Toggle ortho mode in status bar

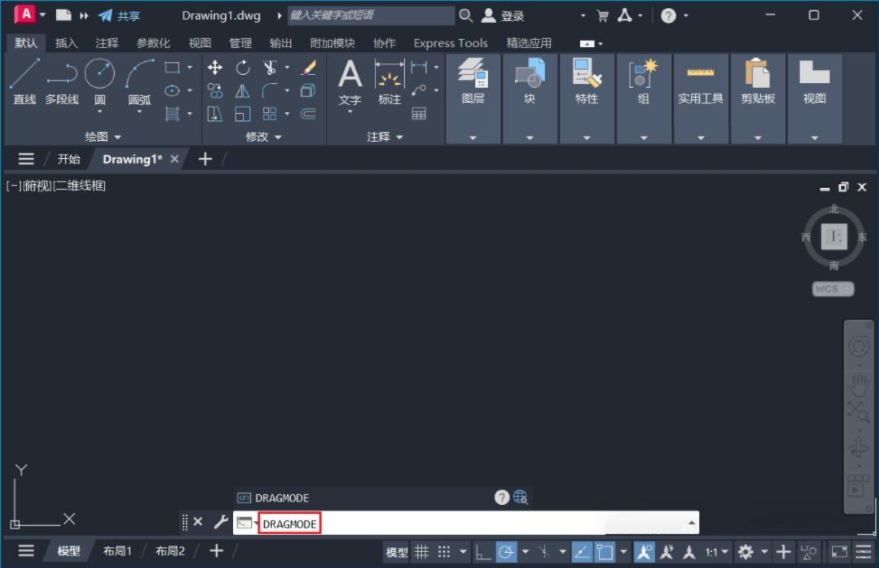(483, 552)
